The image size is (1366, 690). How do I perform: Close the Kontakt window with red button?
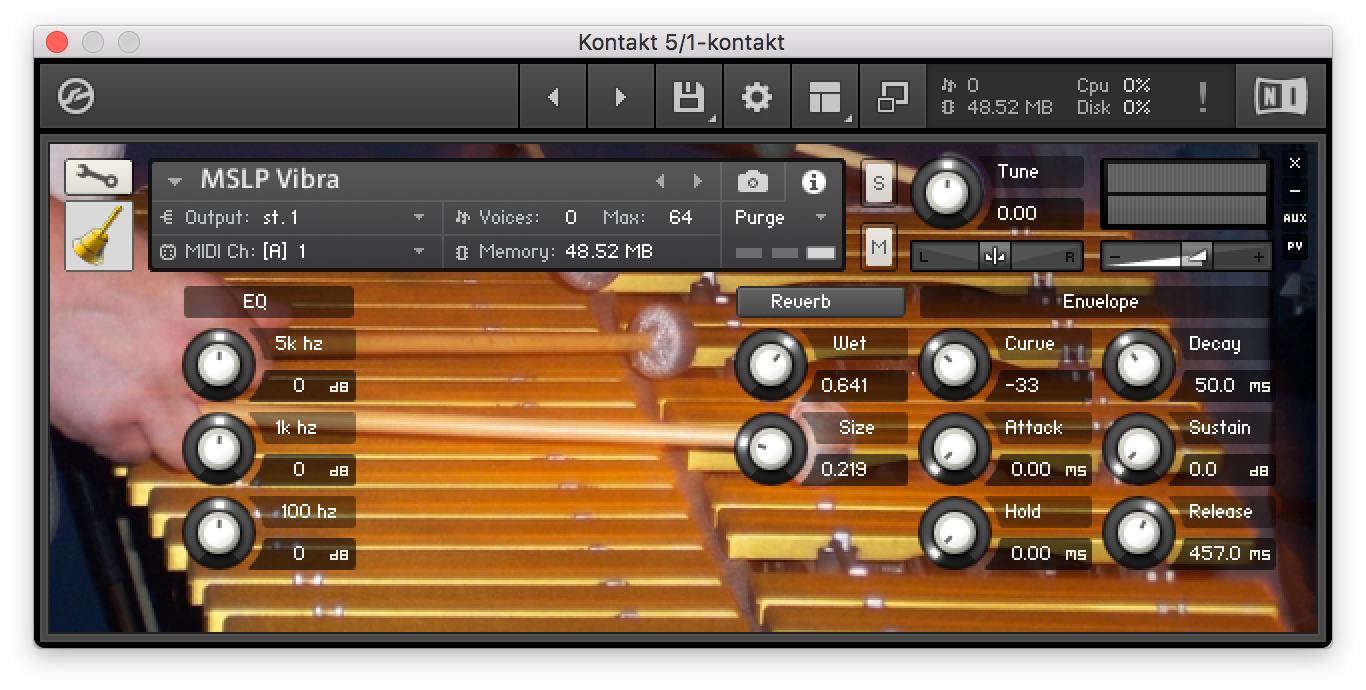pos(57,43)
